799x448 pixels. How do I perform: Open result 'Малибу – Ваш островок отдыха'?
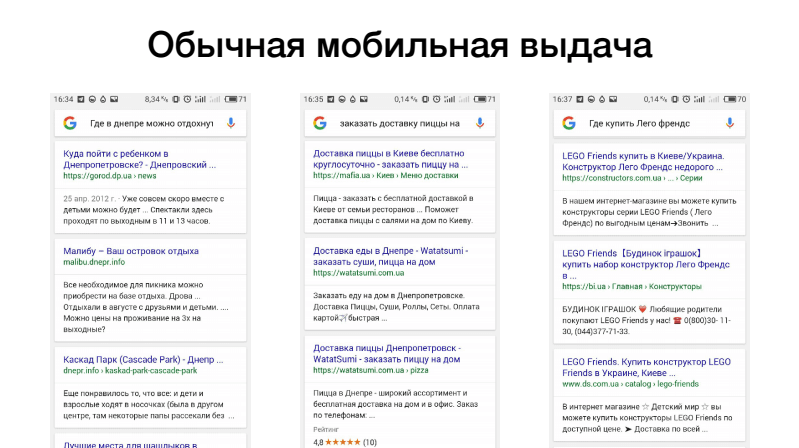tap(131, 251)
